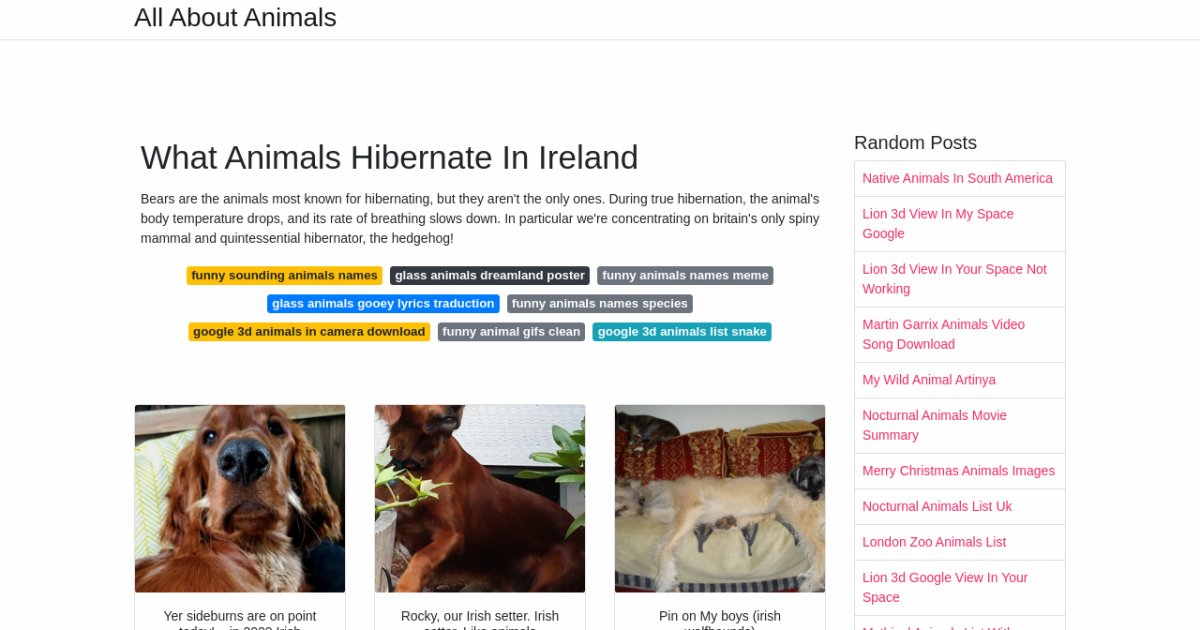Open the All About Animals home link
The image size is (1200, 630).
[x=235, y=18]
